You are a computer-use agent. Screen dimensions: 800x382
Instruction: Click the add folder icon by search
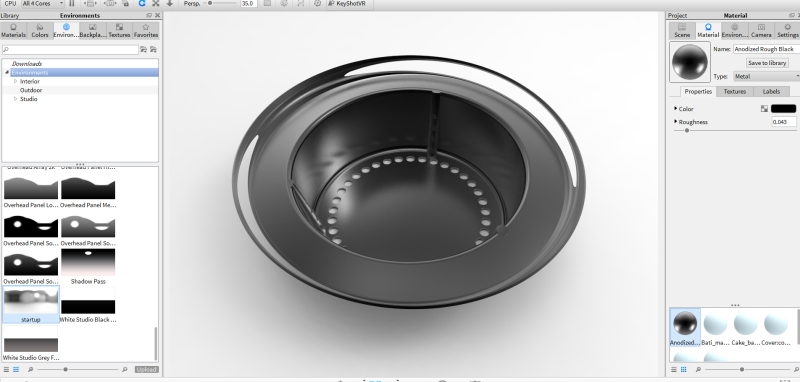(x=143, y=49)
